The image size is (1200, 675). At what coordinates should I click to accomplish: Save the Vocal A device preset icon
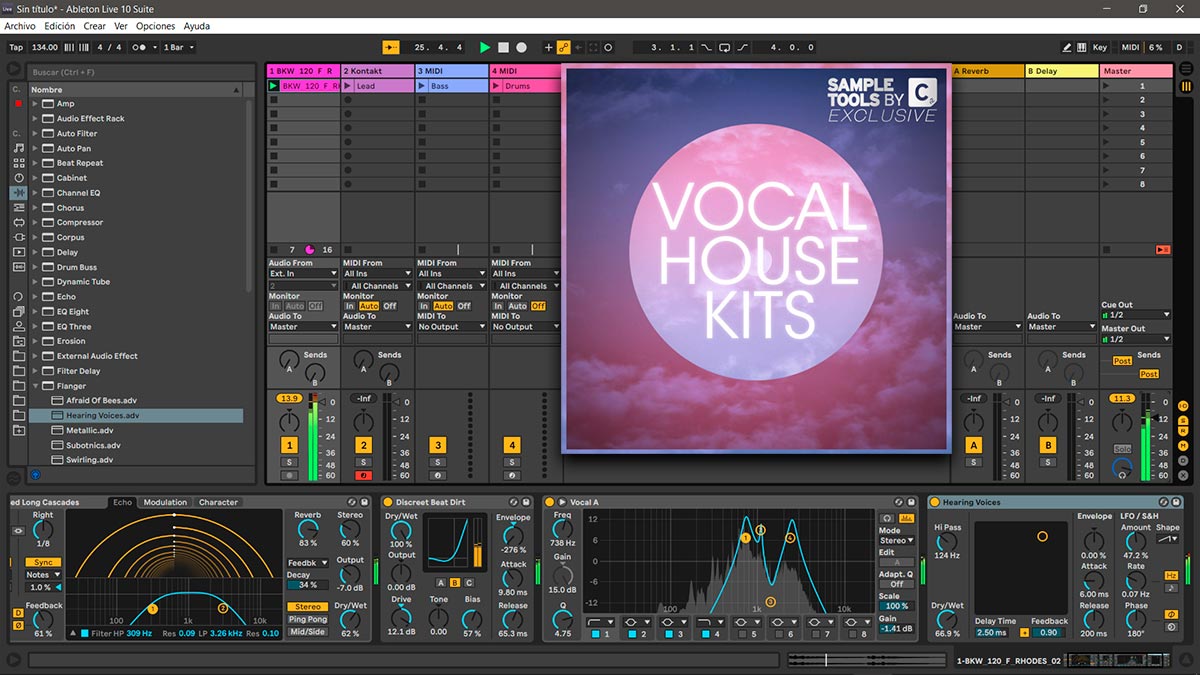pyautogui.click(x=912, y=502)
